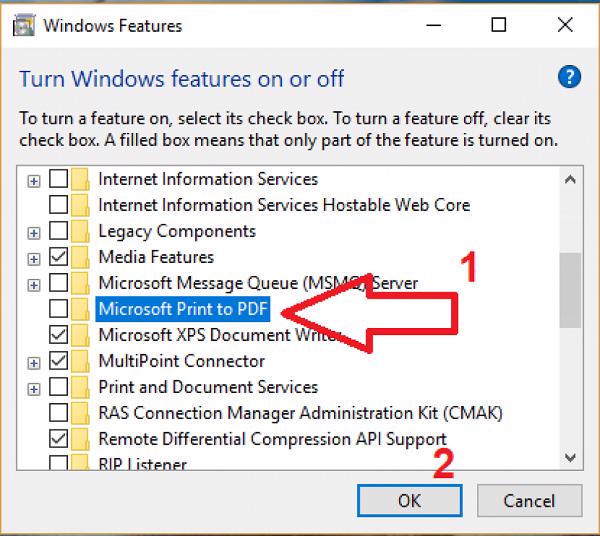Screen dimensions: 600x536
Task: Click the Internet Information Services folder icon
Action: tap(83, 180)
